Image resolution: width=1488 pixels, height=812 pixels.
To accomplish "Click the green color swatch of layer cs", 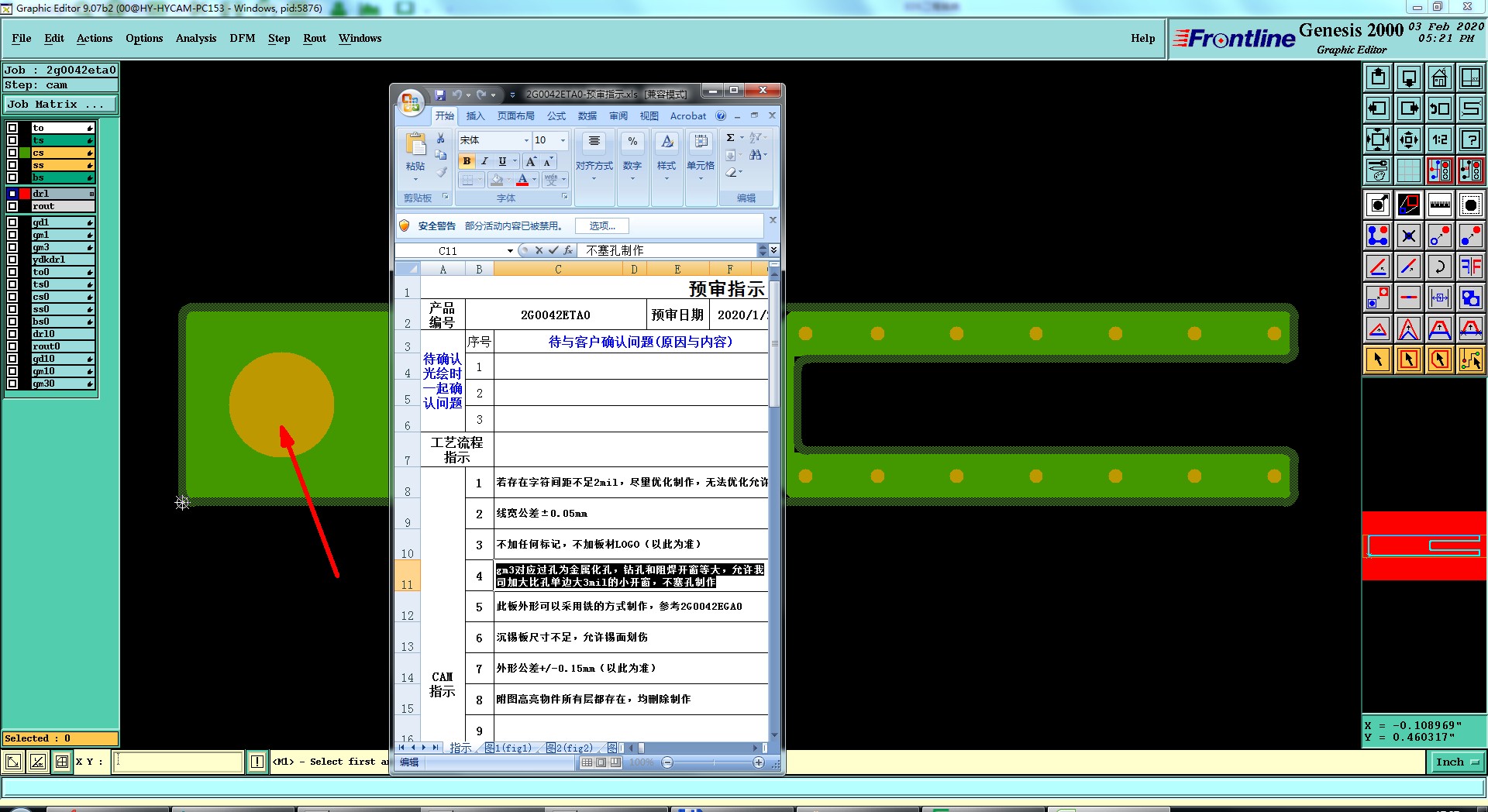I will (25, 153).
